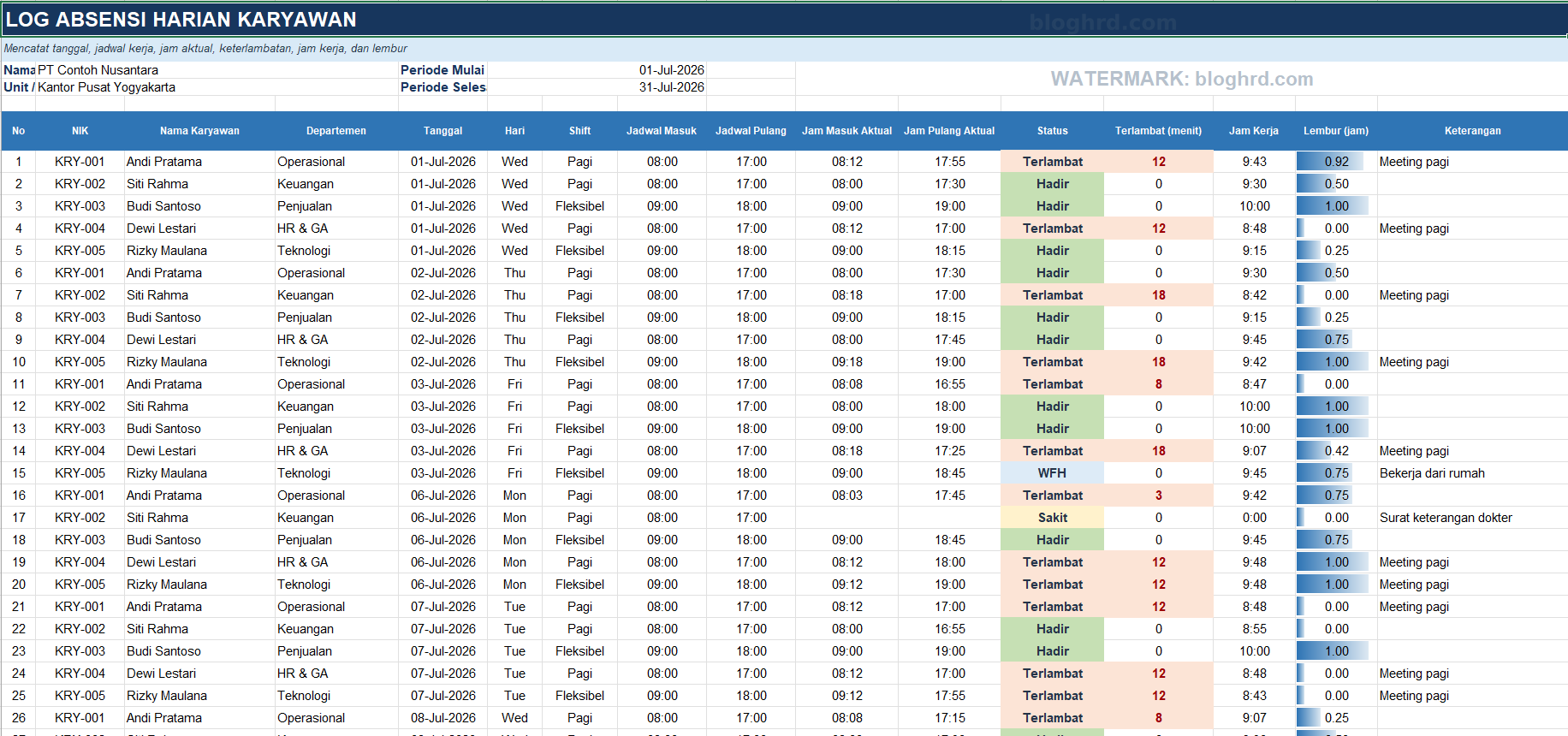The width and height of the screenshot is (1568, 736).
Task: Select the 'Terlambat (menit)' column header
Action: pyautogui.click(x=1158, y=131)
